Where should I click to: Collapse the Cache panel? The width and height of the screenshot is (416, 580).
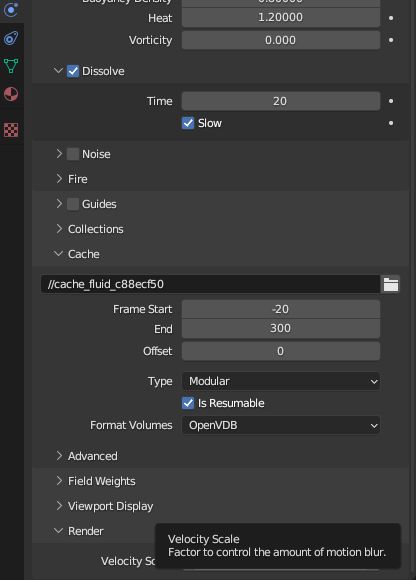click(x=58, y=253)
